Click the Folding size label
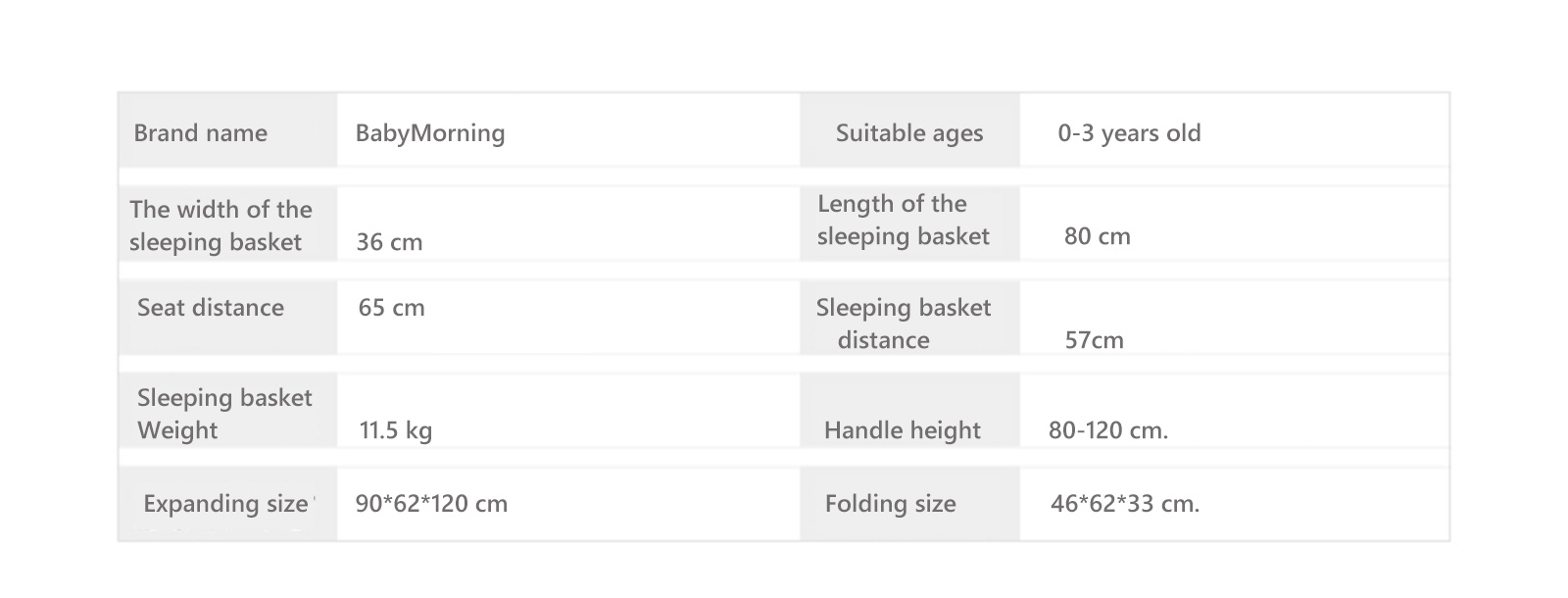Image resolution: width=1568 pixels, height=598 pixels. tap(891, 504)
